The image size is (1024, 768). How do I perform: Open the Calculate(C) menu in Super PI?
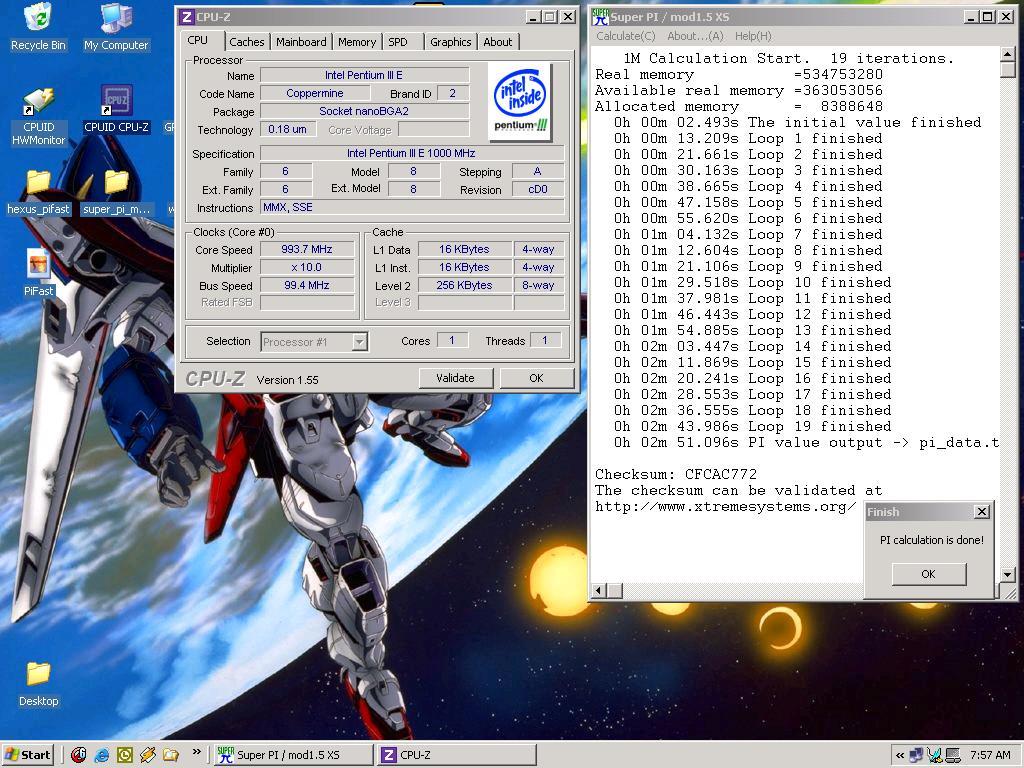tap(626, 36)
